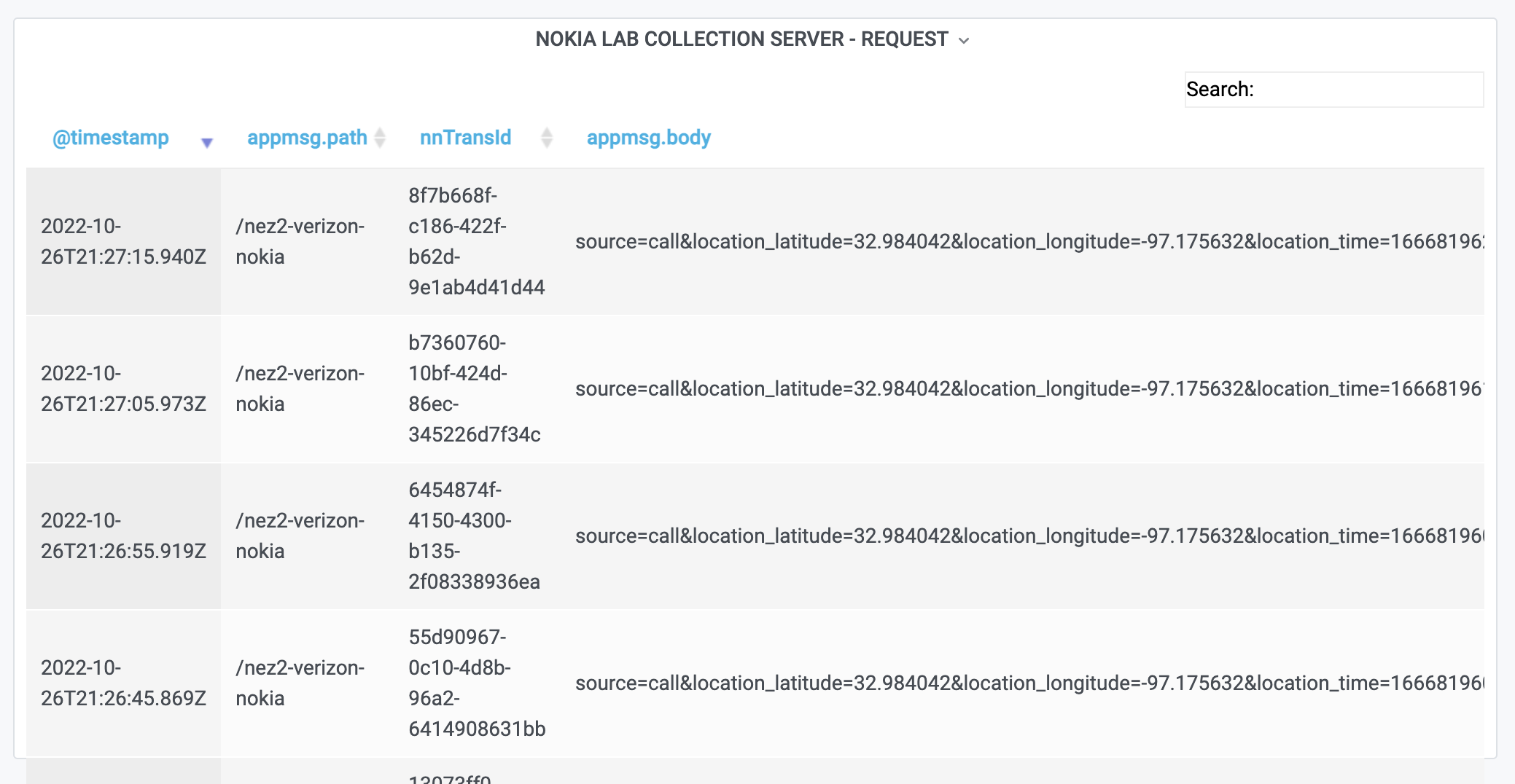The width and height of the screenshot is (1515, 784).
Task: Select the ascending arrow on appmsg.path sorter
Action: (380, 133)
